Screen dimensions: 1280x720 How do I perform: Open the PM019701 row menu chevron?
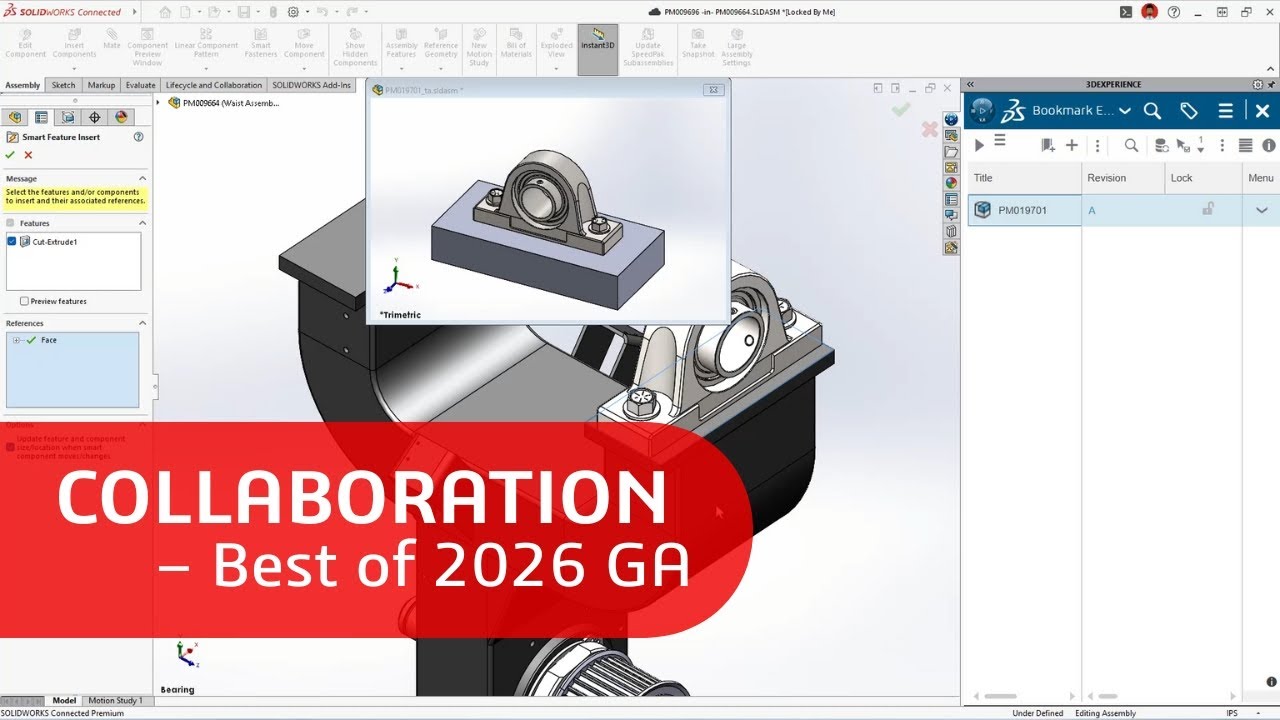point(1261,210)
